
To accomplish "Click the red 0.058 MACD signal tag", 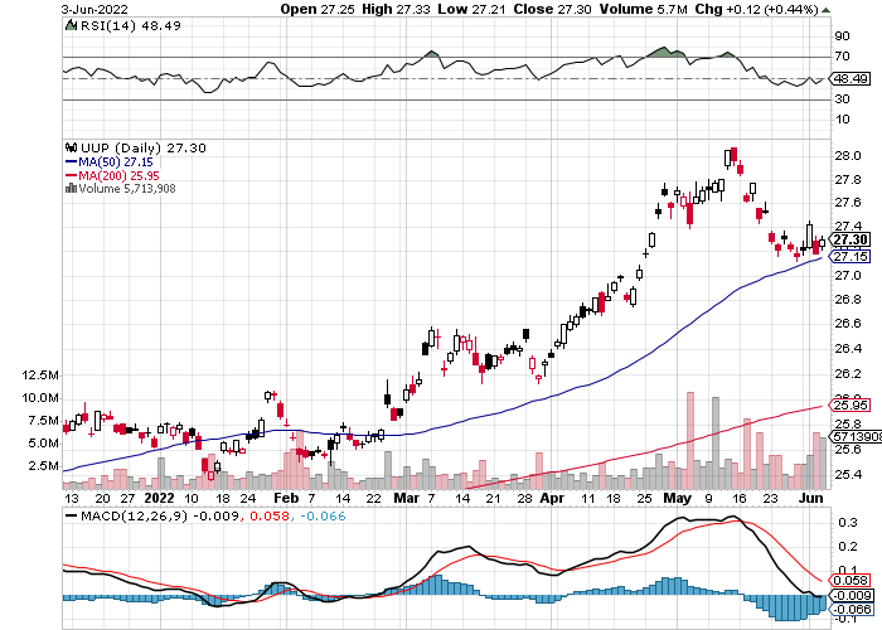I will pyautogui.click(x=851, y=580).
